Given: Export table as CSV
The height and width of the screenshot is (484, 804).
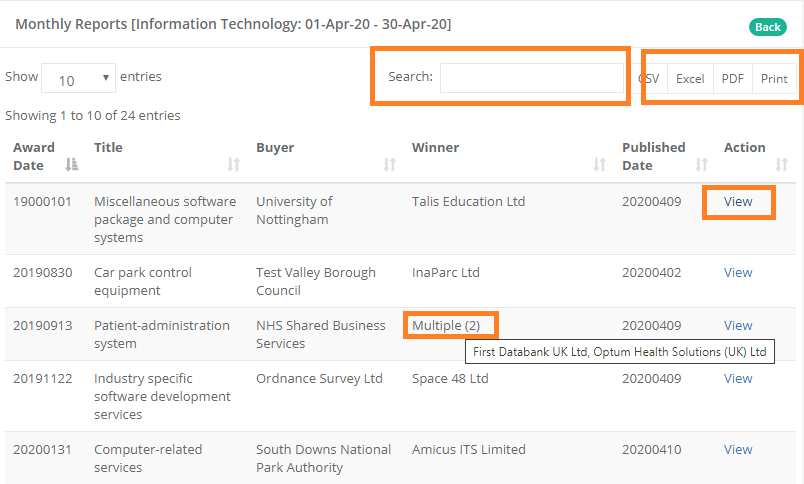Looking at the screenshot, I should coord(649,79).
